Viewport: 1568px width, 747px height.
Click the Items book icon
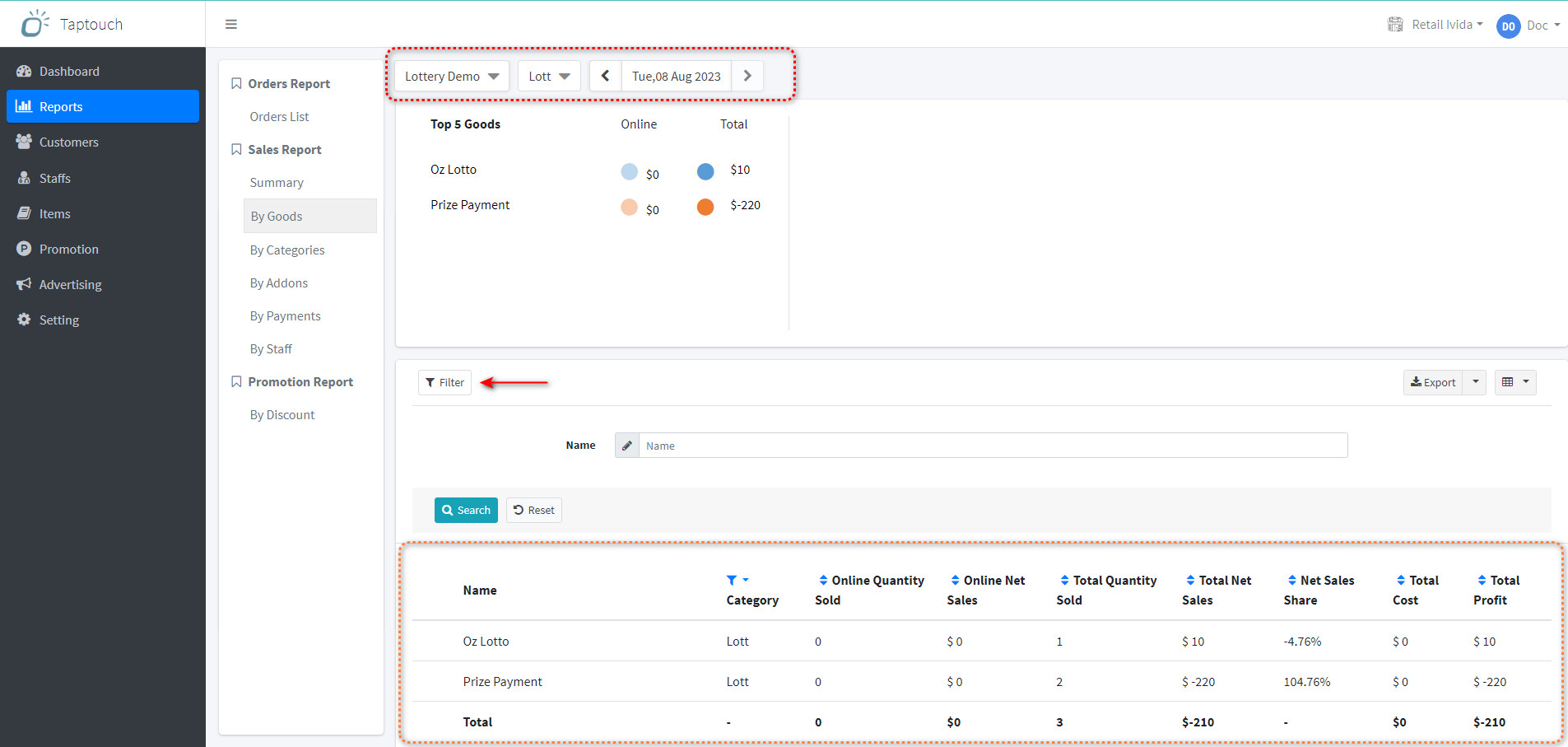click(24, 213)
